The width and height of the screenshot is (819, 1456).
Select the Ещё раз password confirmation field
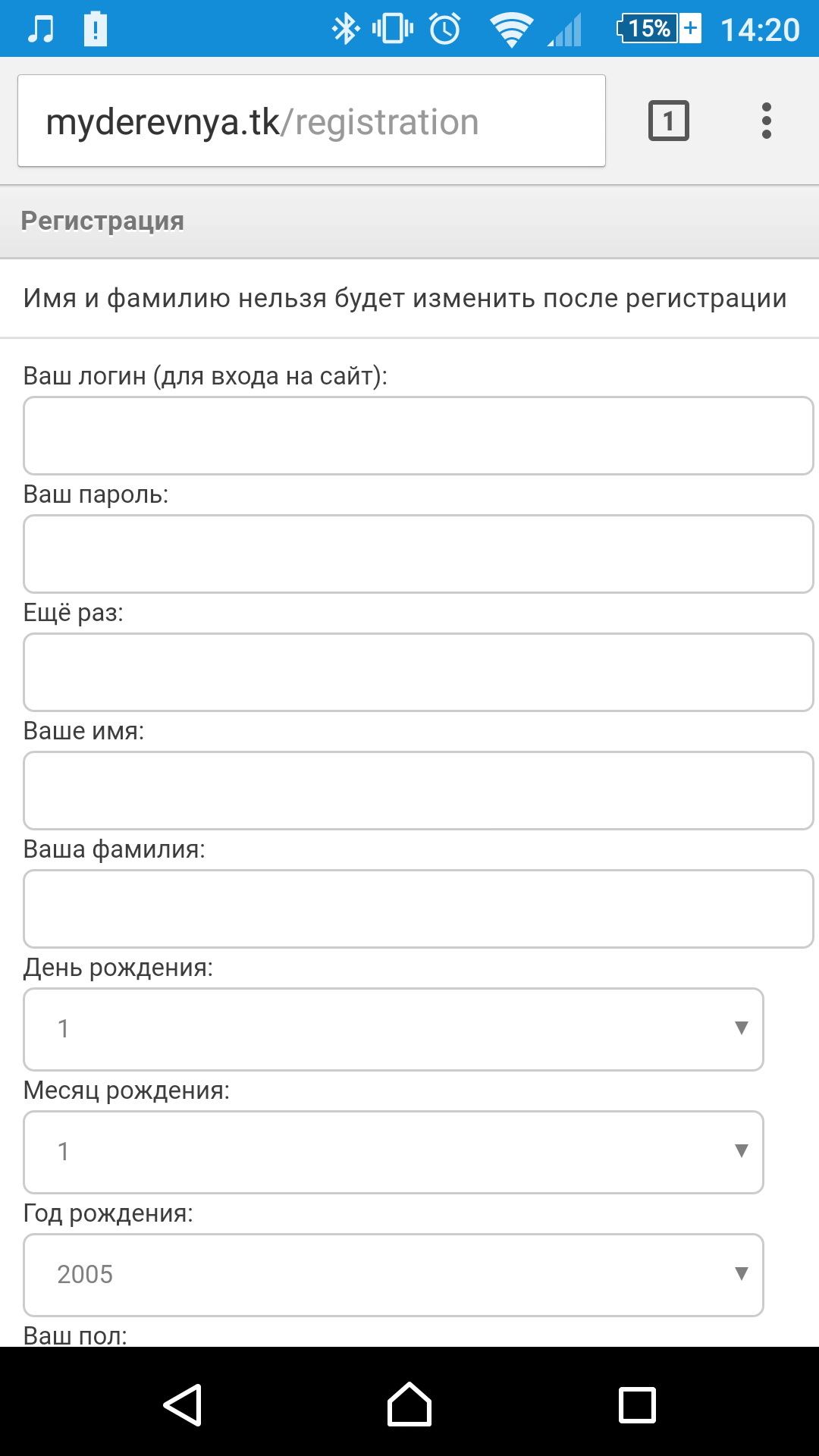[418, 673]
